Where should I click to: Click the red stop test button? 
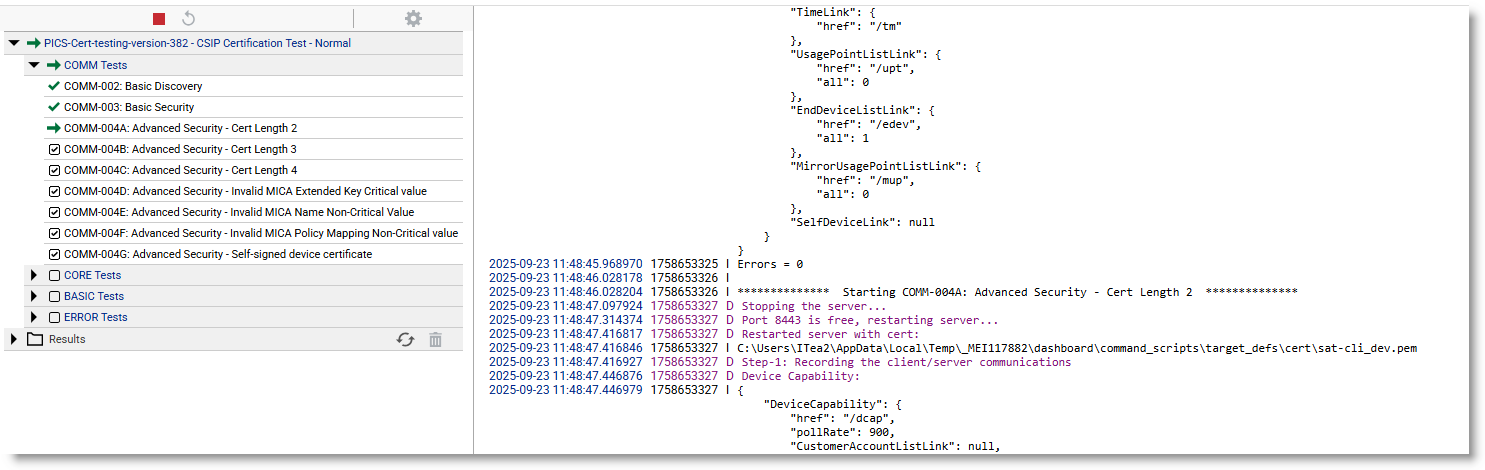(159, 19)
